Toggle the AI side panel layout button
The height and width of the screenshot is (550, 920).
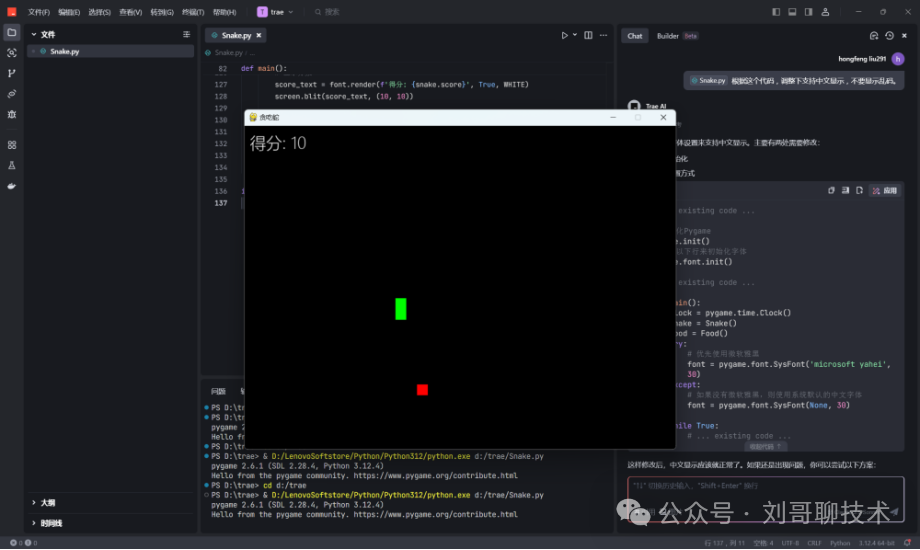[808, 12]
